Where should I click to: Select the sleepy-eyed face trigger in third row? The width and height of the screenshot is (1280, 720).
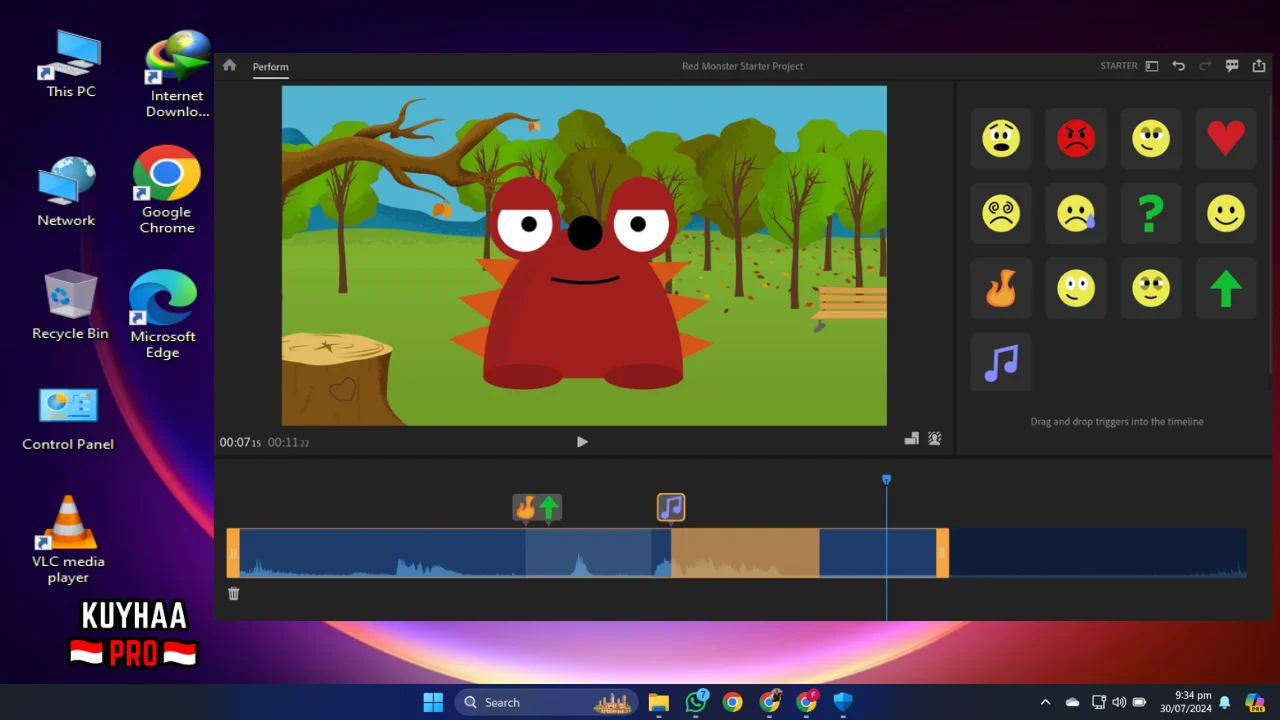click(1151, 288)
